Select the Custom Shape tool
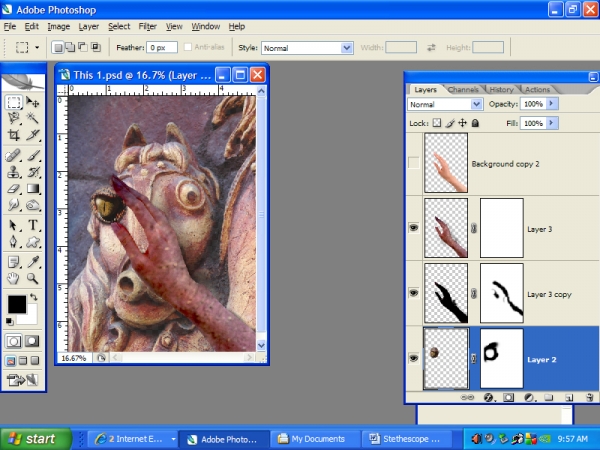This screenshot has width=600, height=450. point(33,241)
